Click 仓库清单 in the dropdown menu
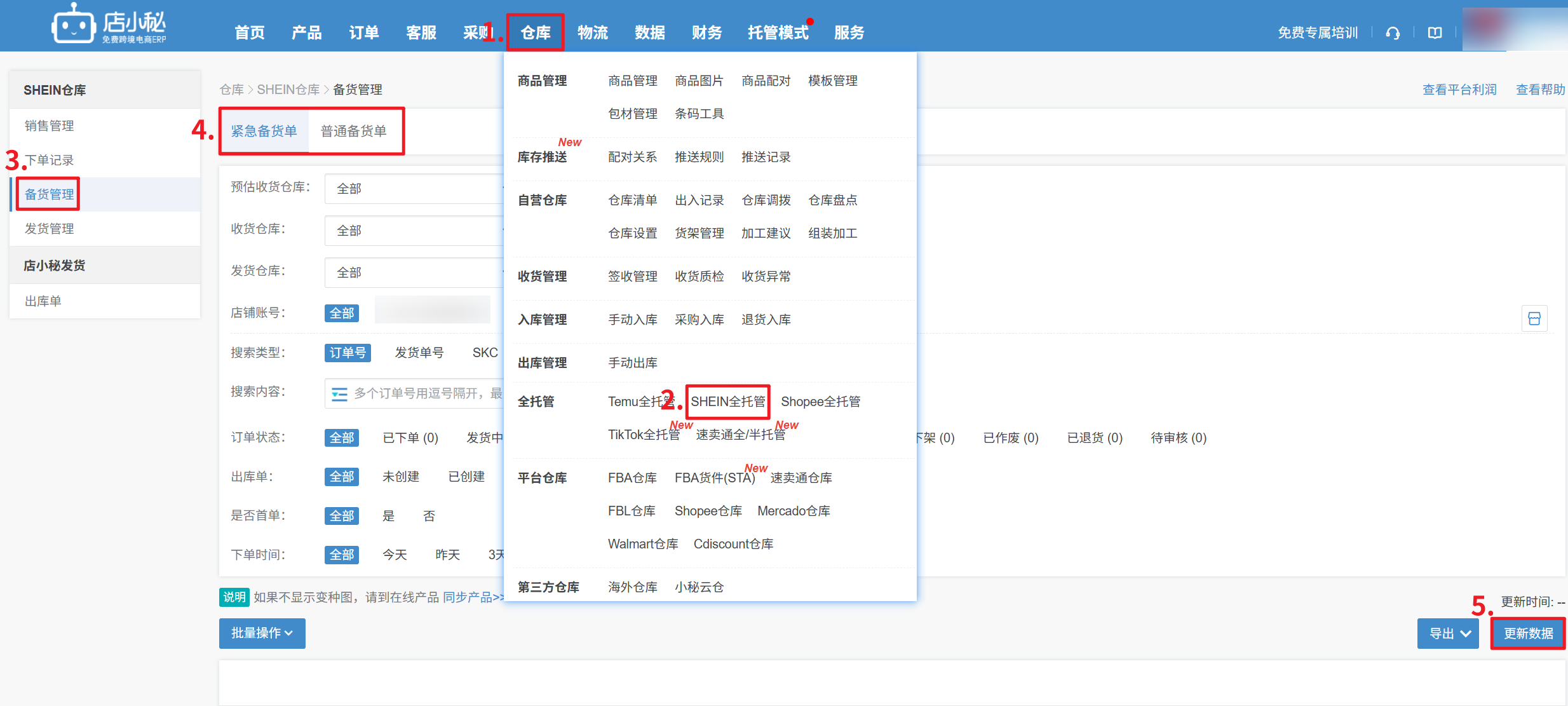The height and width of the screenshot is (706, 1568). tap(632, 200)
